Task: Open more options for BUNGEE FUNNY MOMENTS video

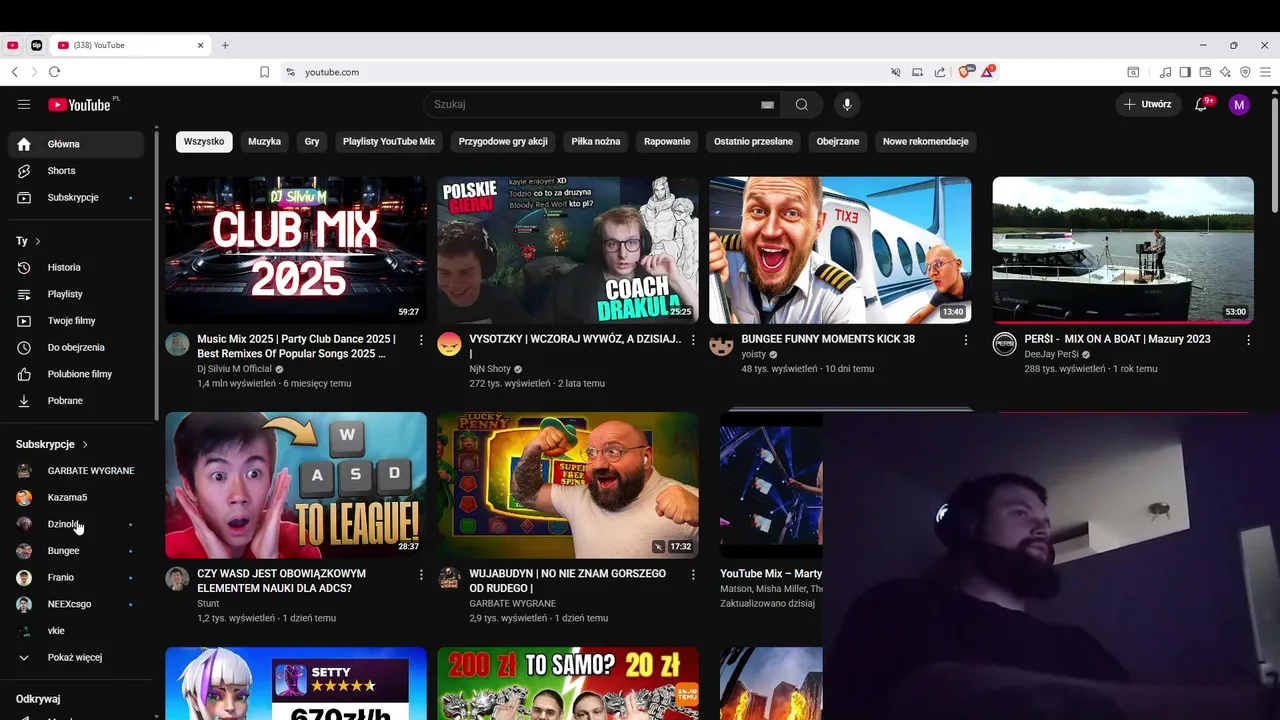Action: click(965, 340)
